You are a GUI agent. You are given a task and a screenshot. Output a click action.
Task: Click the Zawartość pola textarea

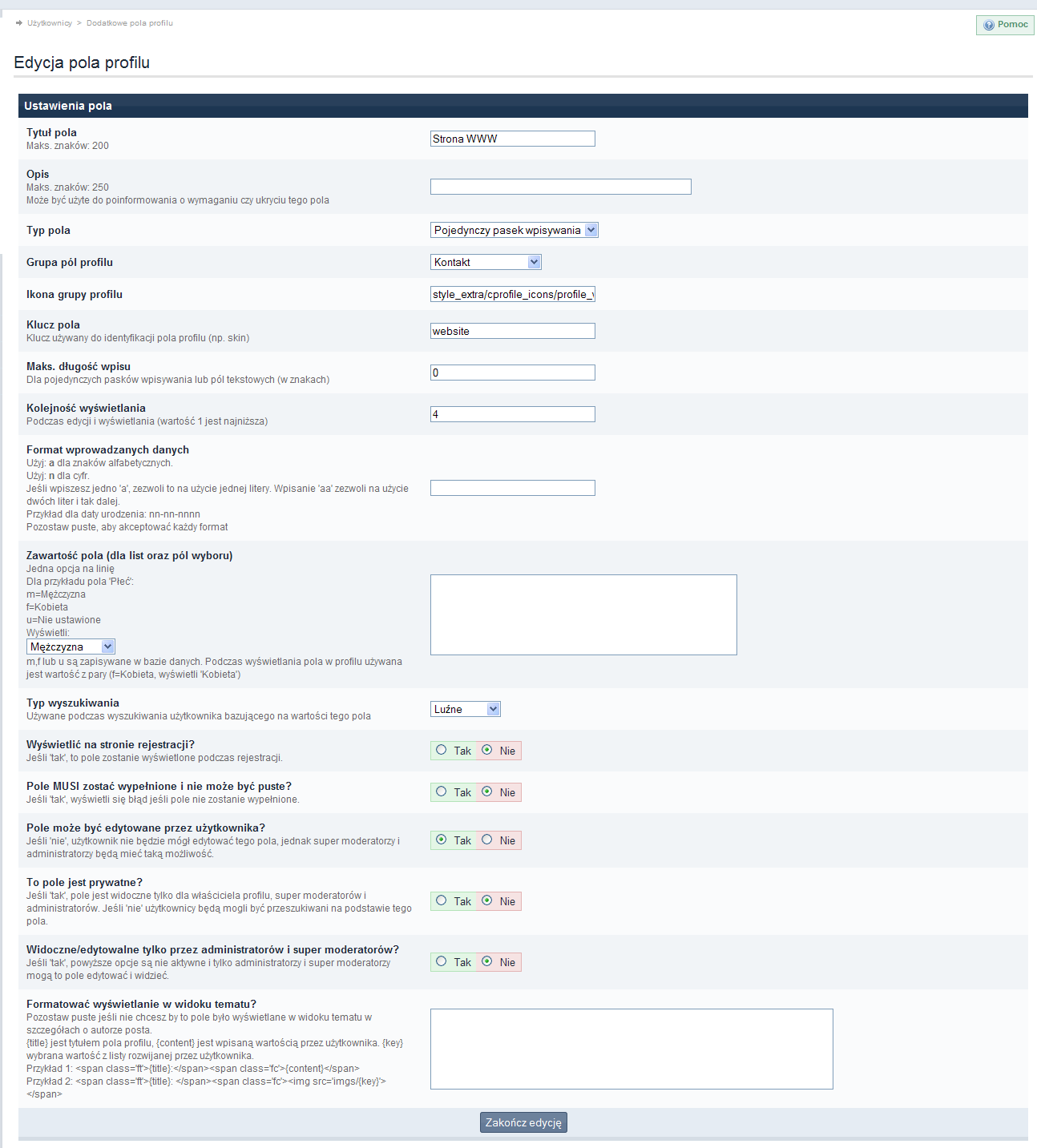pos(583,614)
